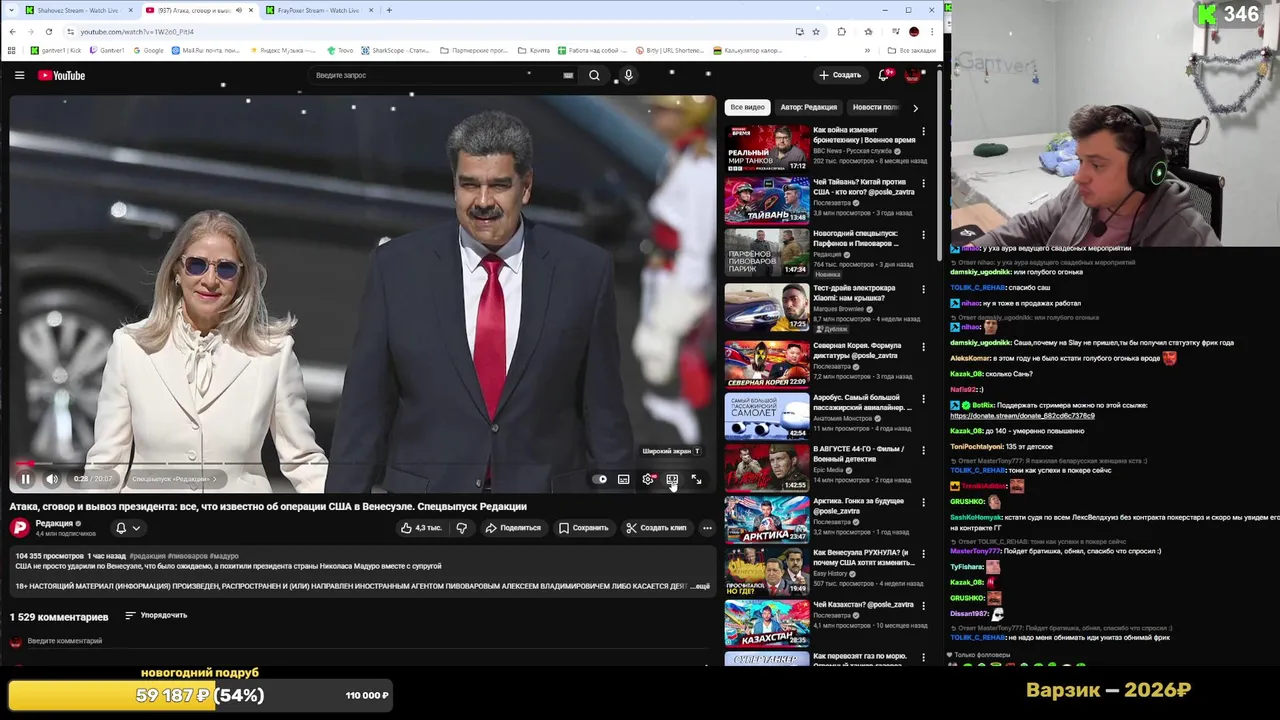Open the Chrome profile avatar
This screenshot has width=1280, height=720.
(913, 31)
